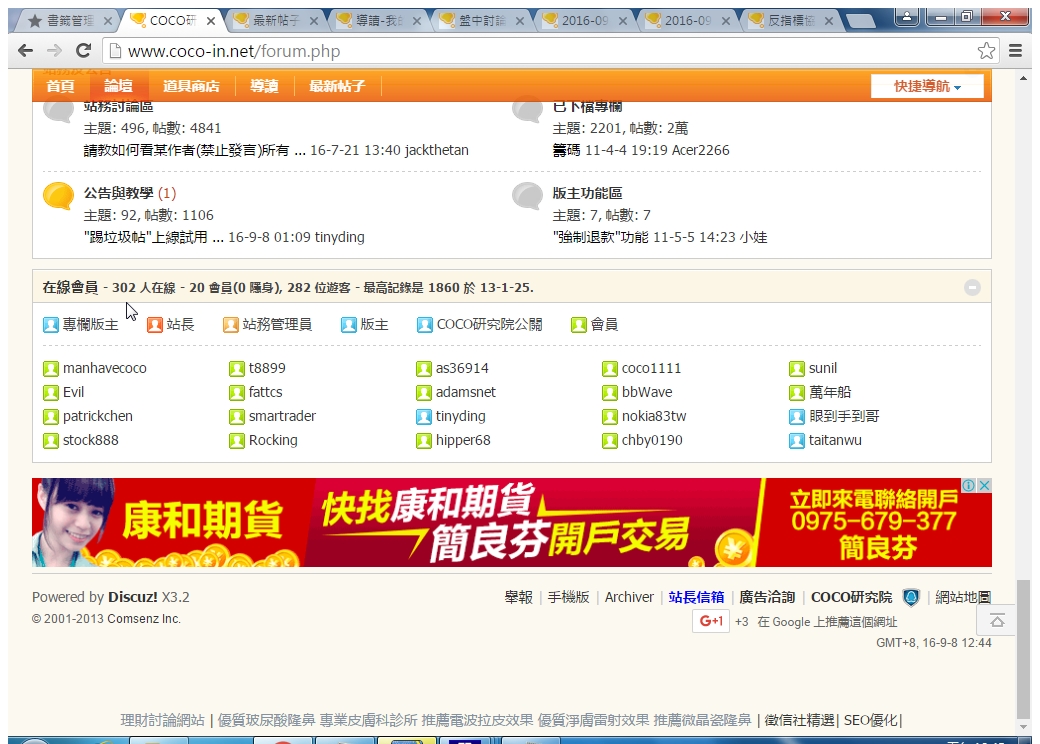Click the blue user icon beside taitanwu
Viewport: 1040px width, 744px height.
[x=797, y=441]
